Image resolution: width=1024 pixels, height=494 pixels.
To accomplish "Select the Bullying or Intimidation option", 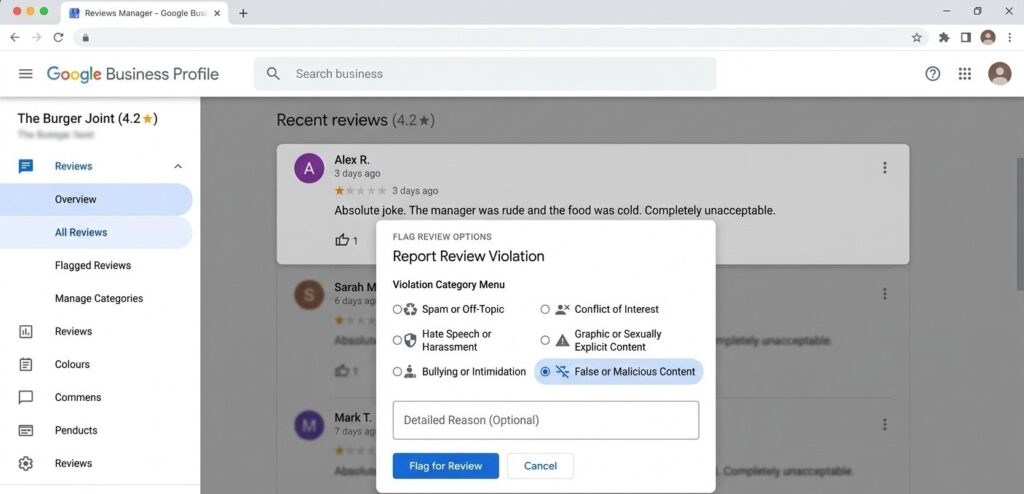I will (x=397, y=372).
